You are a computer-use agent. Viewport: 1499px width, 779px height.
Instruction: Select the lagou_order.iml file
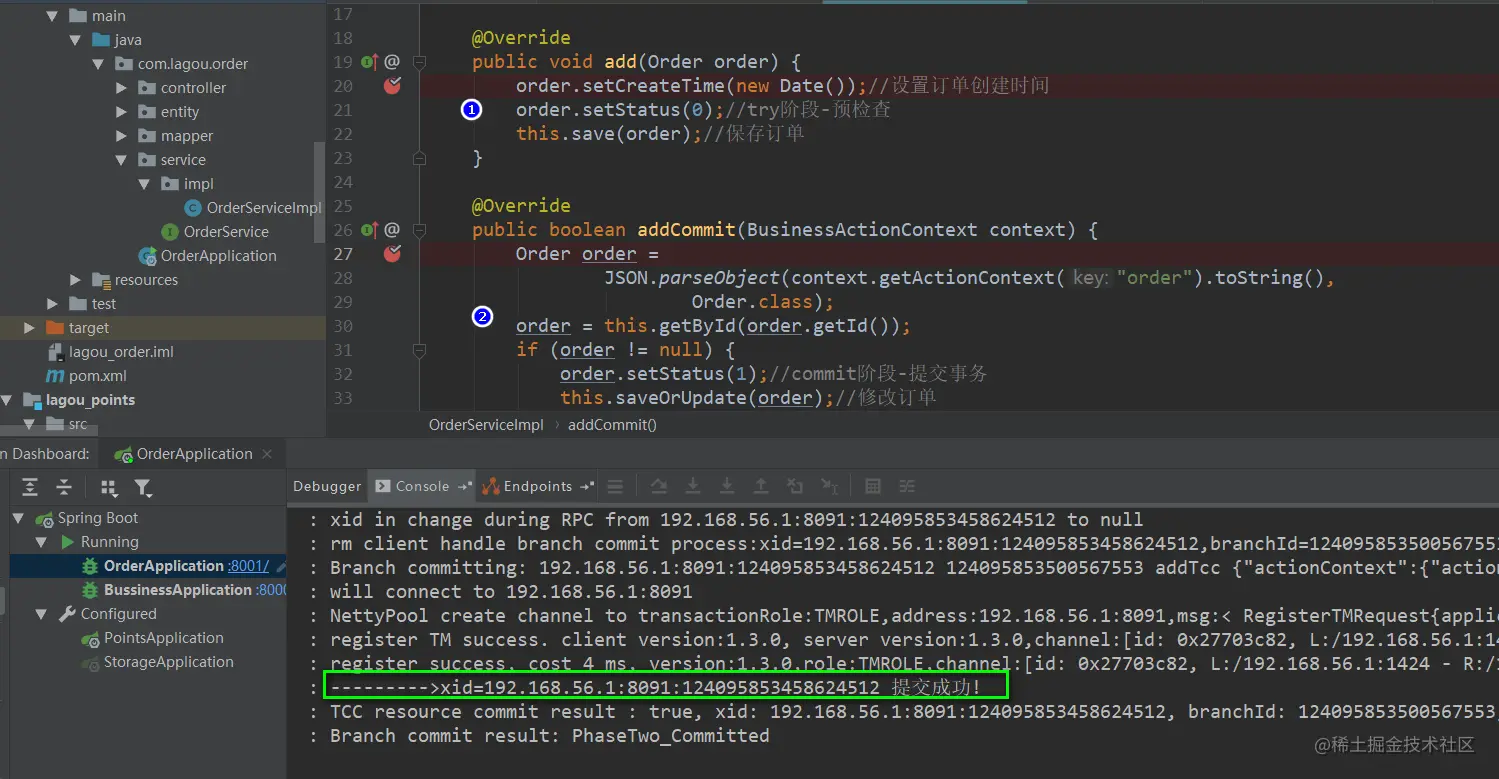click(121, 352)
